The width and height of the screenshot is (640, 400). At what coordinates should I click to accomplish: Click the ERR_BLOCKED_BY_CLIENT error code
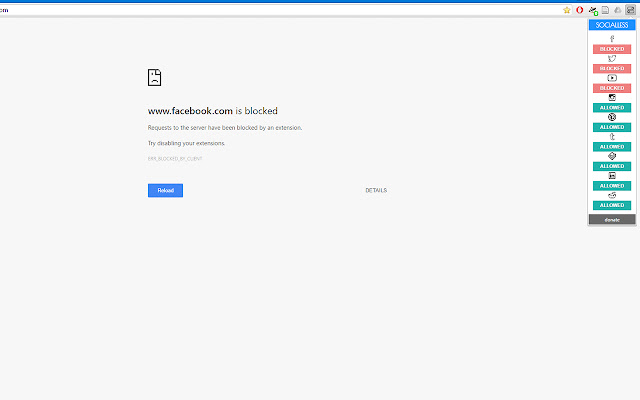(175, 159)
